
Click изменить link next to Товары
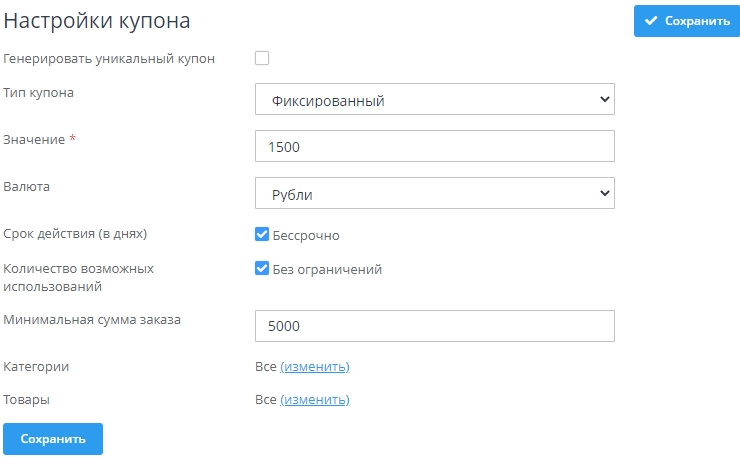[315, 400]
